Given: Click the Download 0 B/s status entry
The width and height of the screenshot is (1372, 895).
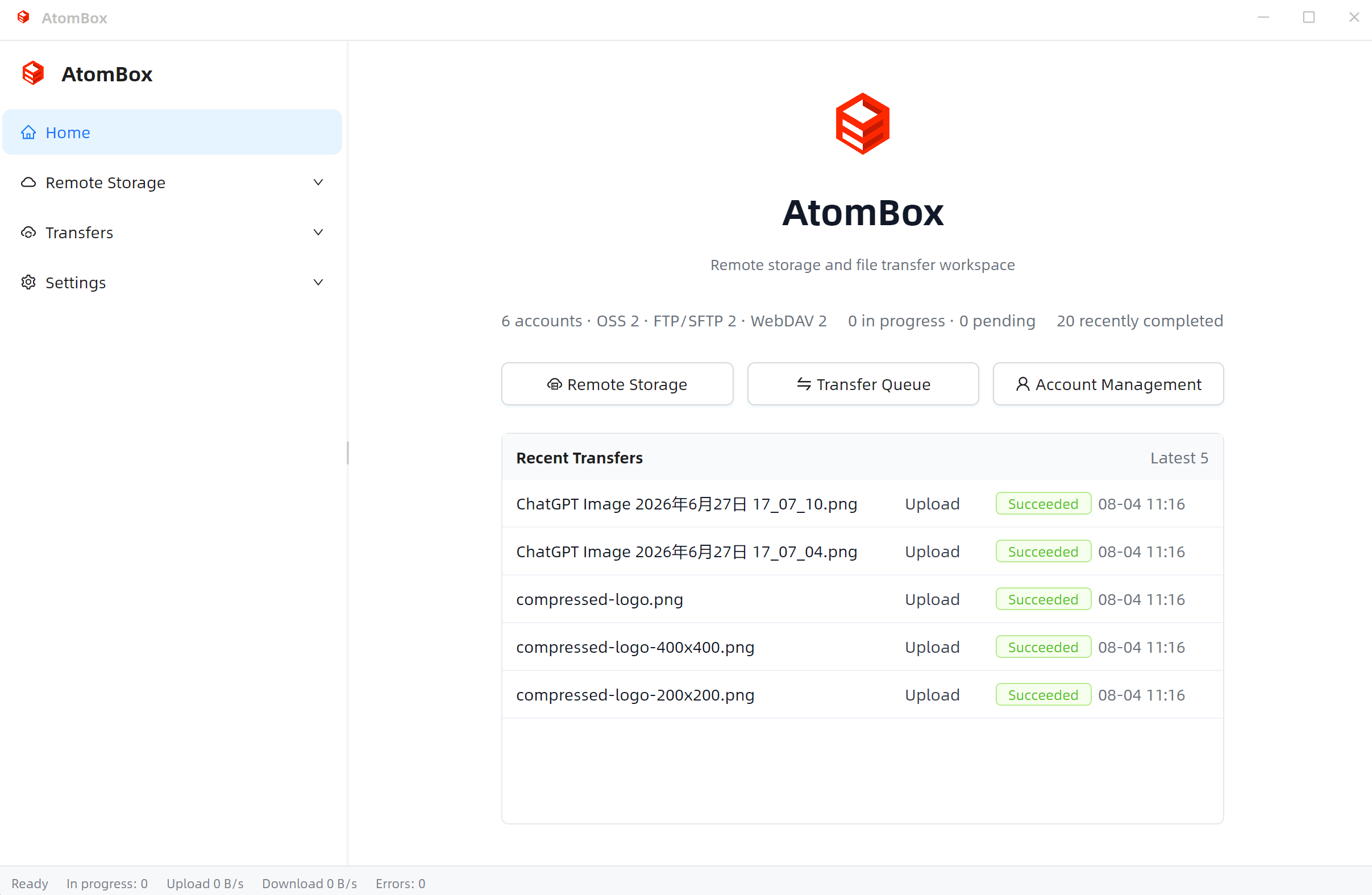Looking at the screenshot, I should (309, 884).
